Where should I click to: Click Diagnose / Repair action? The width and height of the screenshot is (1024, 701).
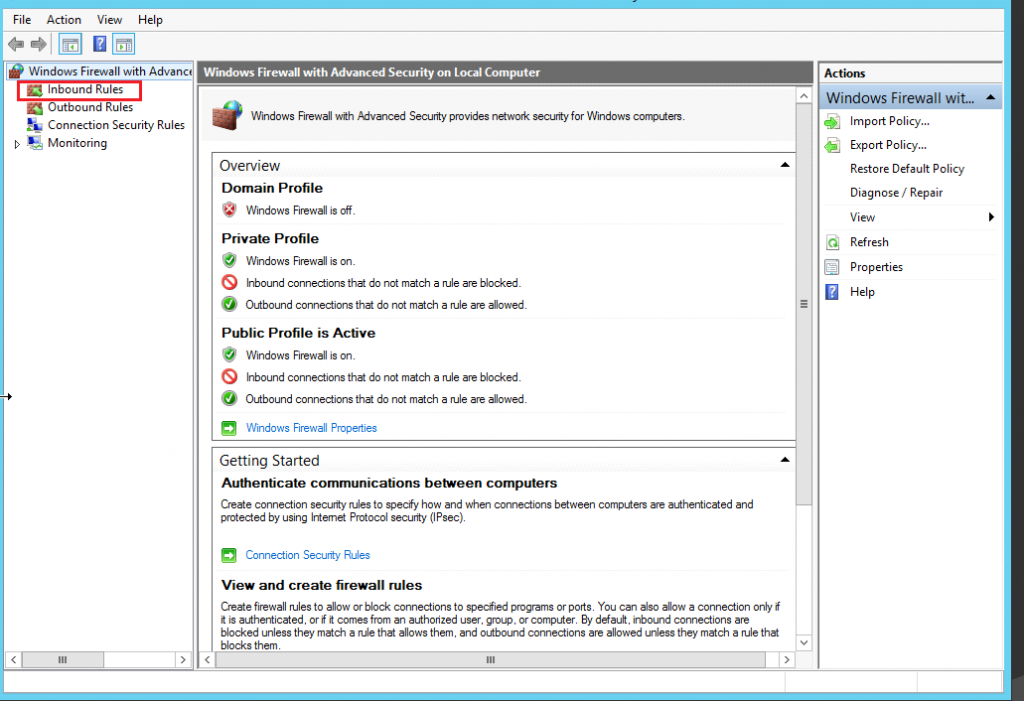tap(896, 193)
